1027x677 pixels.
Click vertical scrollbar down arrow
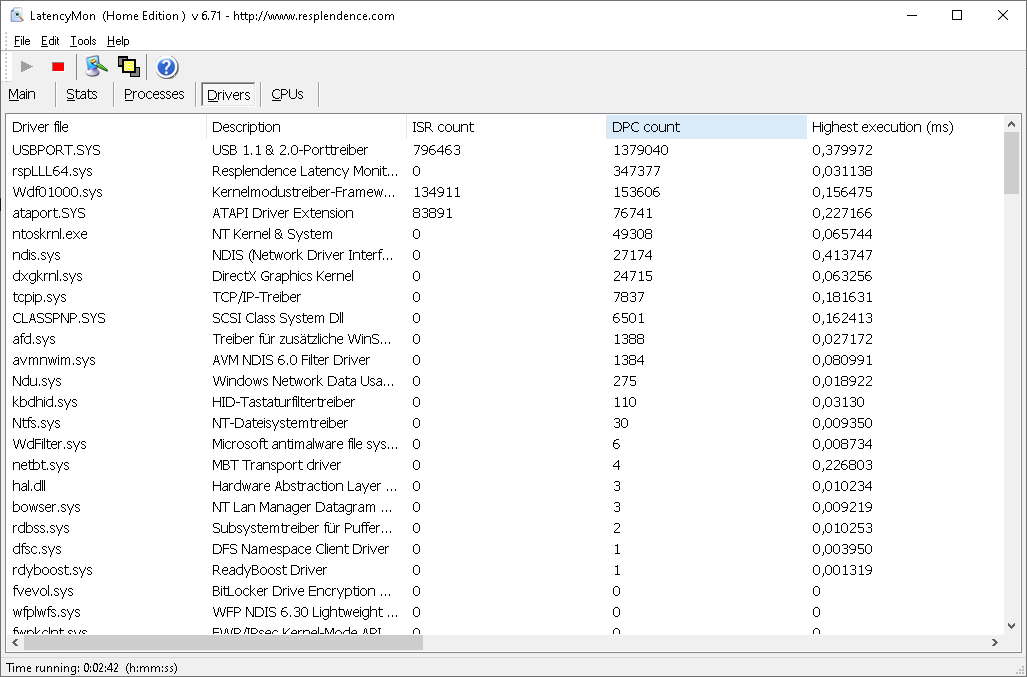(x=1011, y=627)
